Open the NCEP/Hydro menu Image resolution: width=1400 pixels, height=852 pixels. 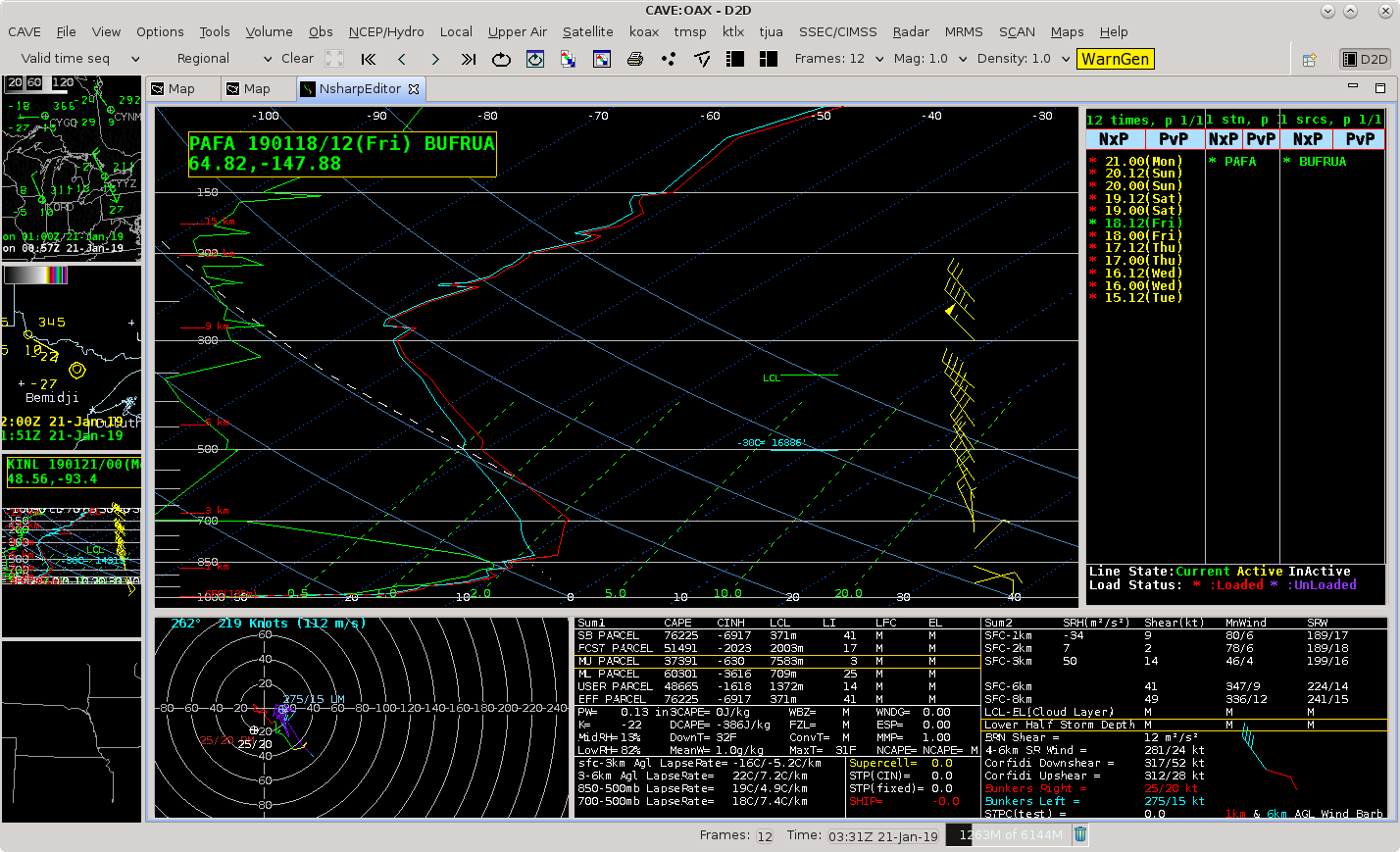(x=386, y=31)
